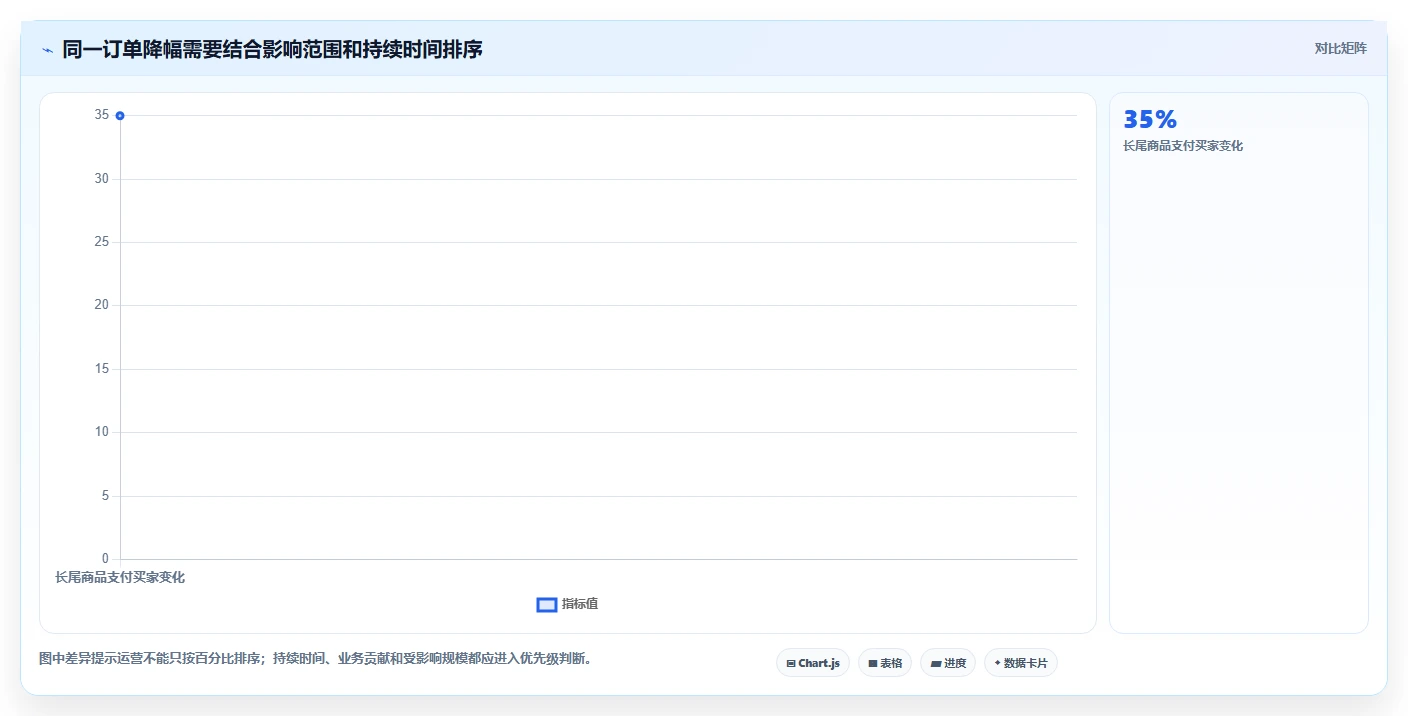The height and width of the screenshot is (716, 1408).
Task: Click the 指标值 legend color box
Action: 547,604
